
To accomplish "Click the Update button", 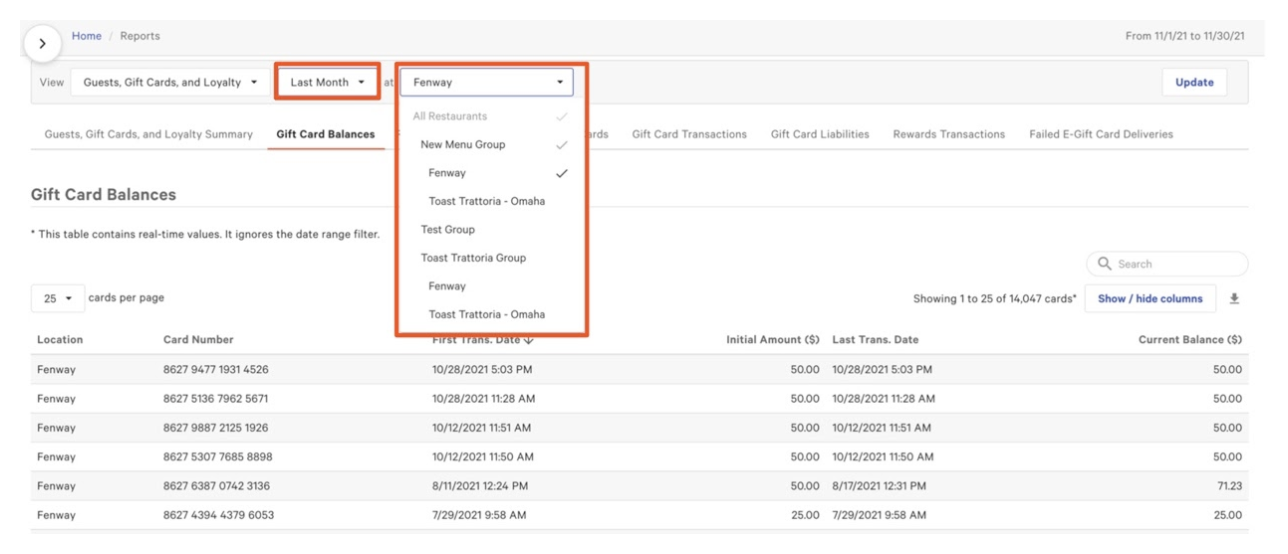I will [1194, 83].
